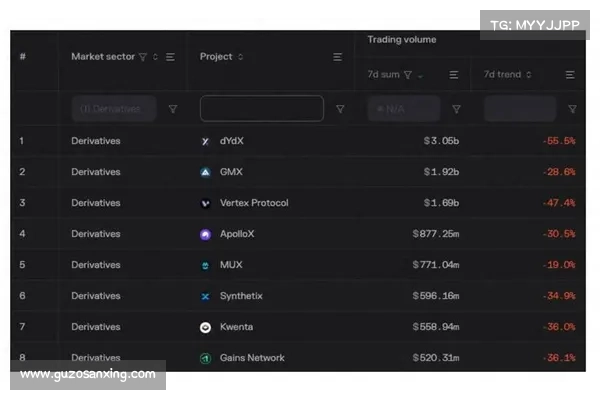Image resolution: width=600 pixels, height=400 pixels.
Task: Select the $771.04m trading volume cell
Action: tap(436, 265)
